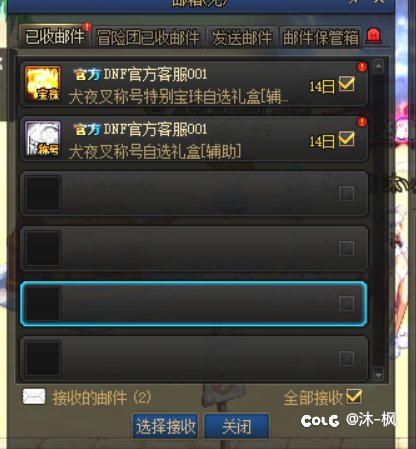Switch to the 冒险团已收邮件 tab
The height and width of the screenshot is (449, 416).
[x=148, y=37]
